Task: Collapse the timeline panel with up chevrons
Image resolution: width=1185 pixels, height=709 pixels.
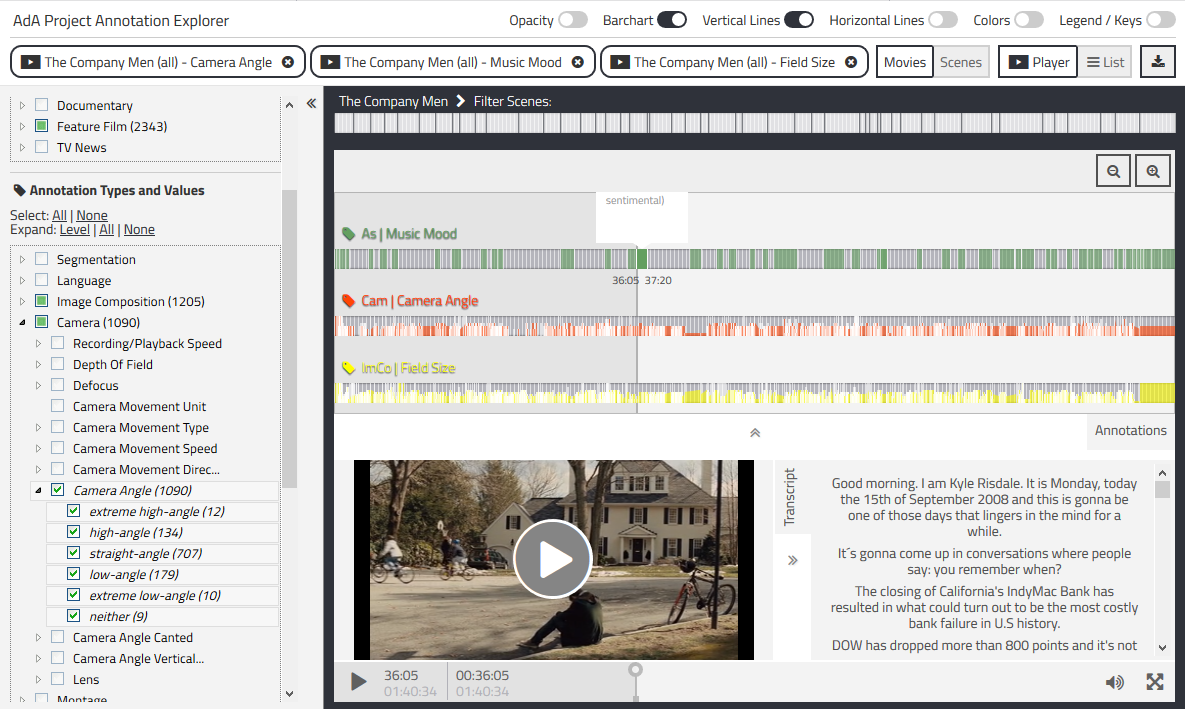Action: tap(754, 432)
